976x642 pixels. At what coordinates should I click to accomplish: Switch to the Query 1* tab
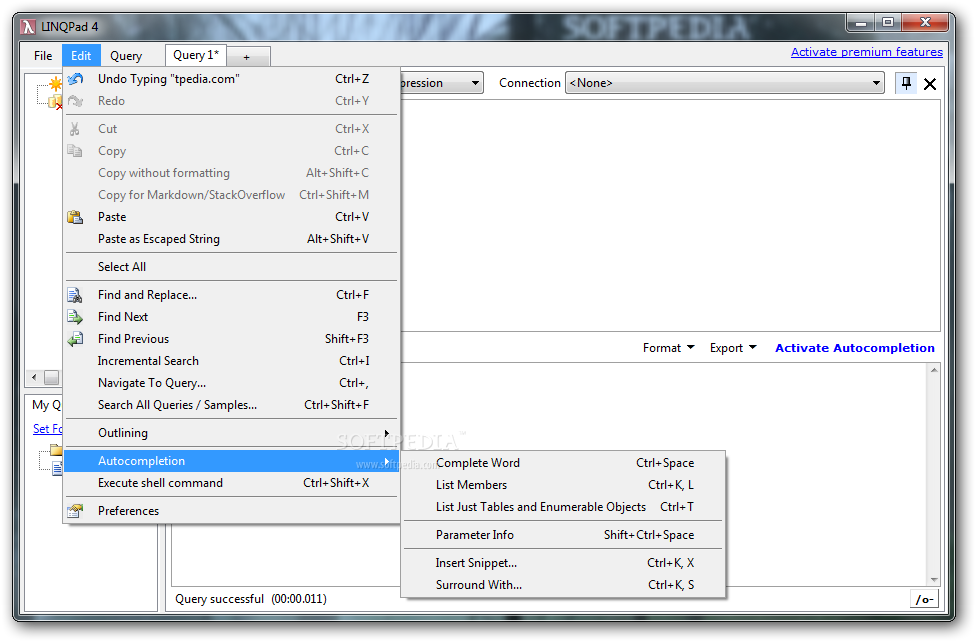click(195, 55)
